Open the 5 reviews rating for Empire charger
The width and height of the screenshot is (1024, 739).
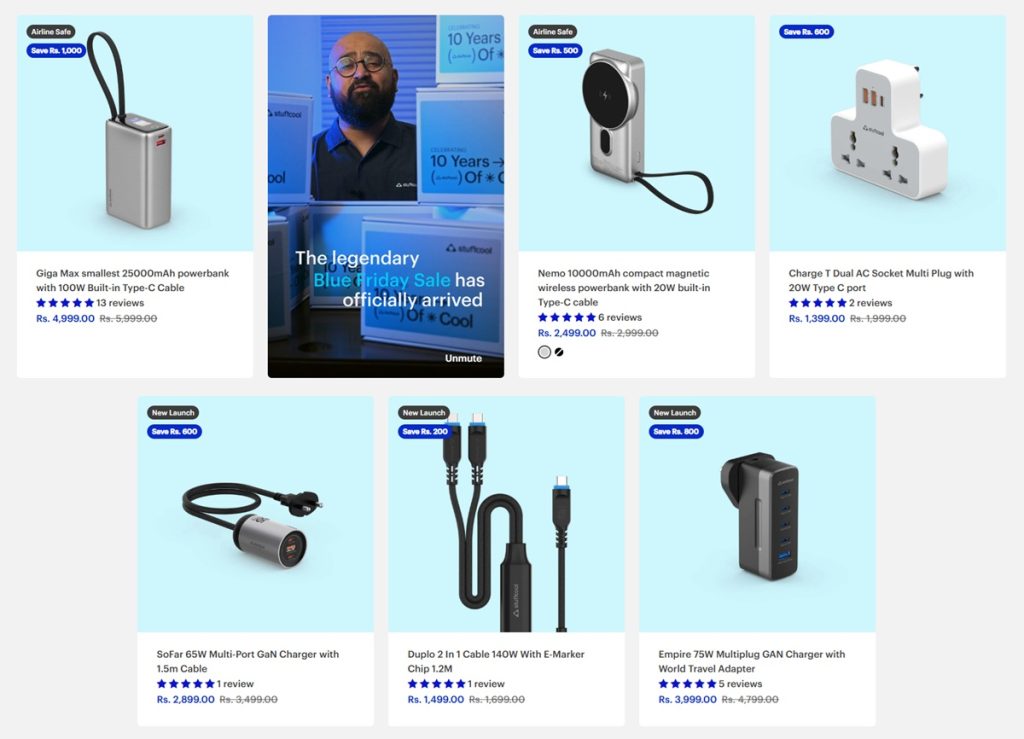pos(710,684)
